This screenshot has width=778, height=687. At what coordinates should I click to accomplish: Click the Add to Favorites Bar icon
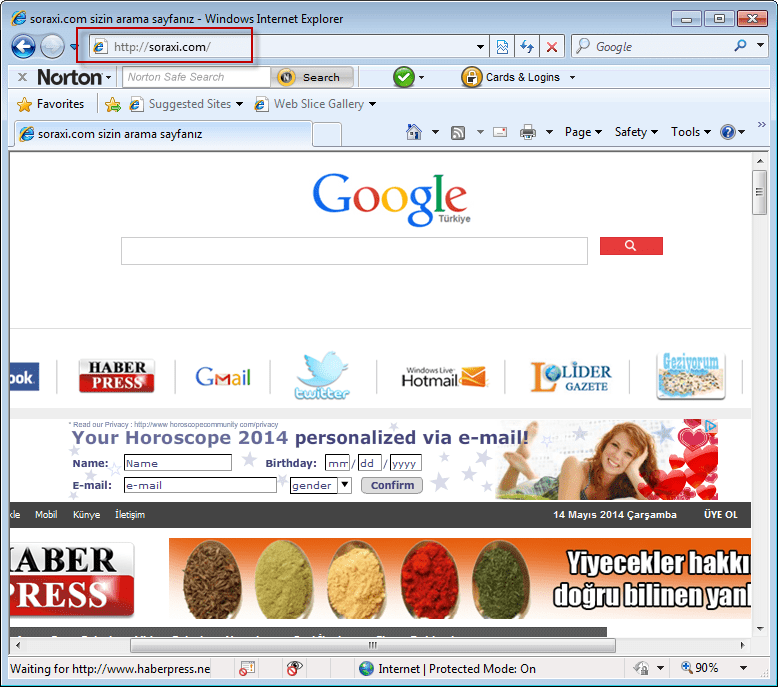[113, 104]
